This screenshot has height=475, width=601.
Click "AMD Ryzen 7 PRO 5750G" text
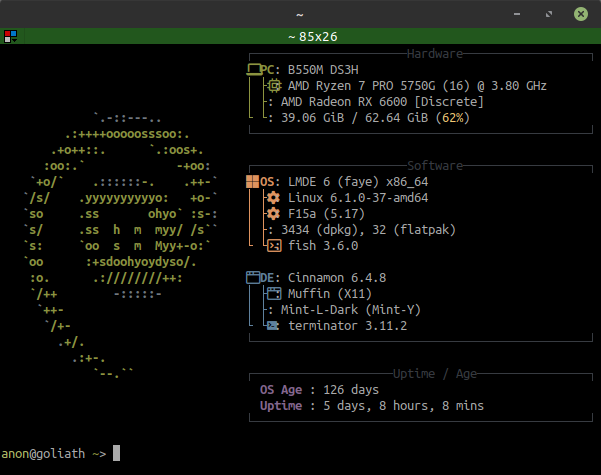tap(361, 85)
